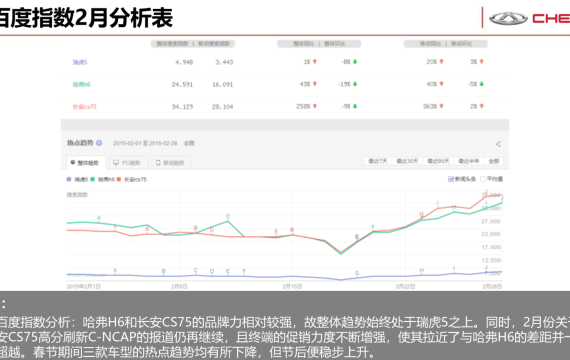This screenshot has height=360, width=570.
Task: Switch to the 移动趋势 tab
Action: (170, 163)
